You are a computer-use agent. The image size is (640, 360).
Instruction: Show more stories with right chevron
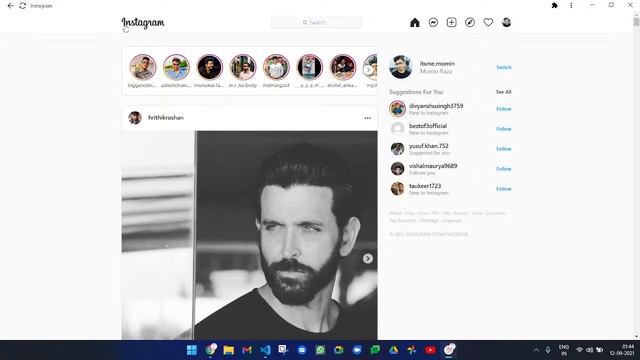point(368,70)
